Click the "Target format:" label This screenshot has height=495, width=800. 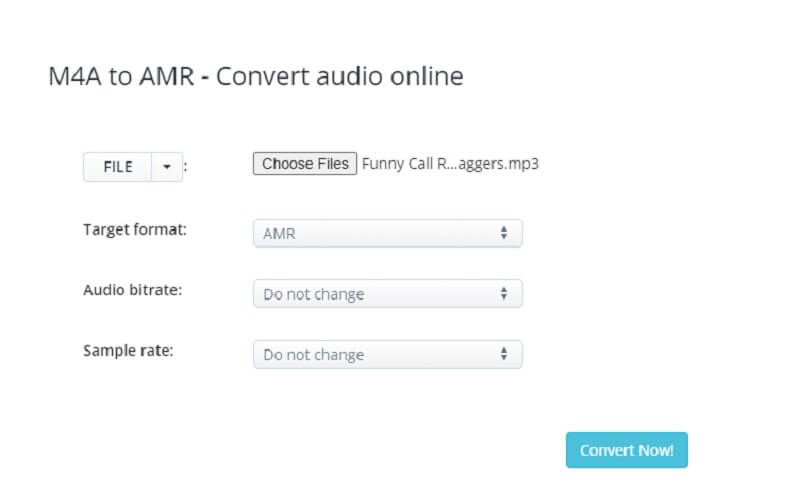tap(134, 229)
